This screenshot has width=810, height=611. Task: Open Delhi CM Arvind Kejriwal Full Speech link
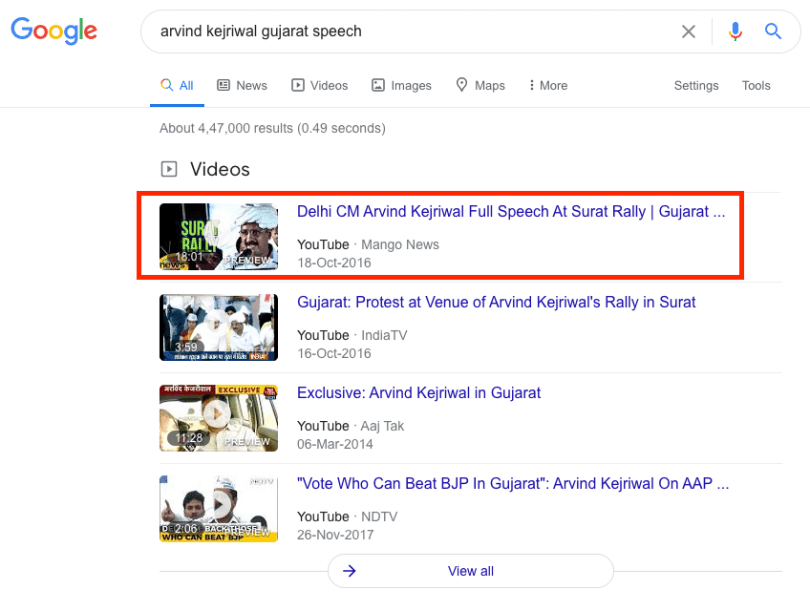[x=511, y=212]
